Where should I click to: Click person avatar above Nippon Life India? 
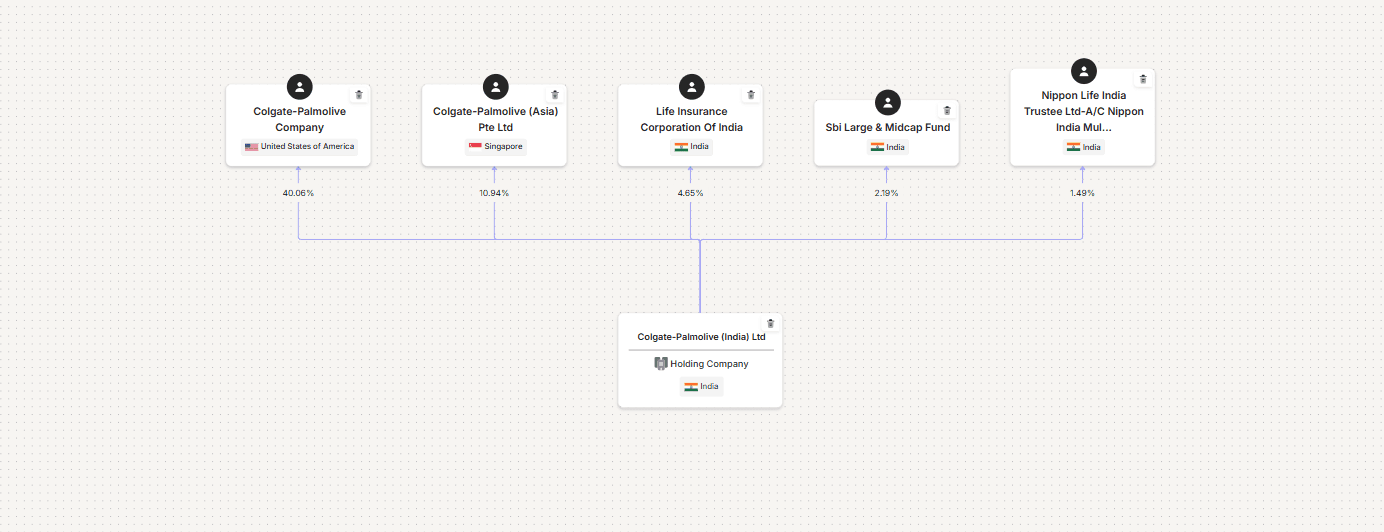click(x=1083, y=71)
